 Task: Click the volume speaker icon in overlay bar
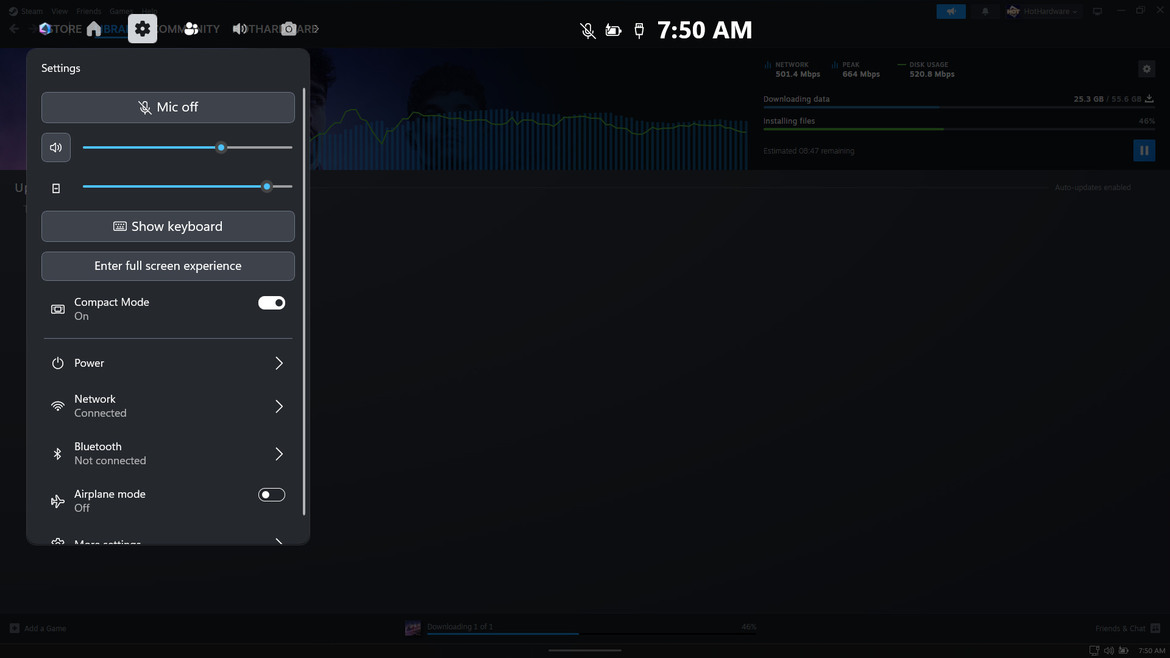(240, 29)
